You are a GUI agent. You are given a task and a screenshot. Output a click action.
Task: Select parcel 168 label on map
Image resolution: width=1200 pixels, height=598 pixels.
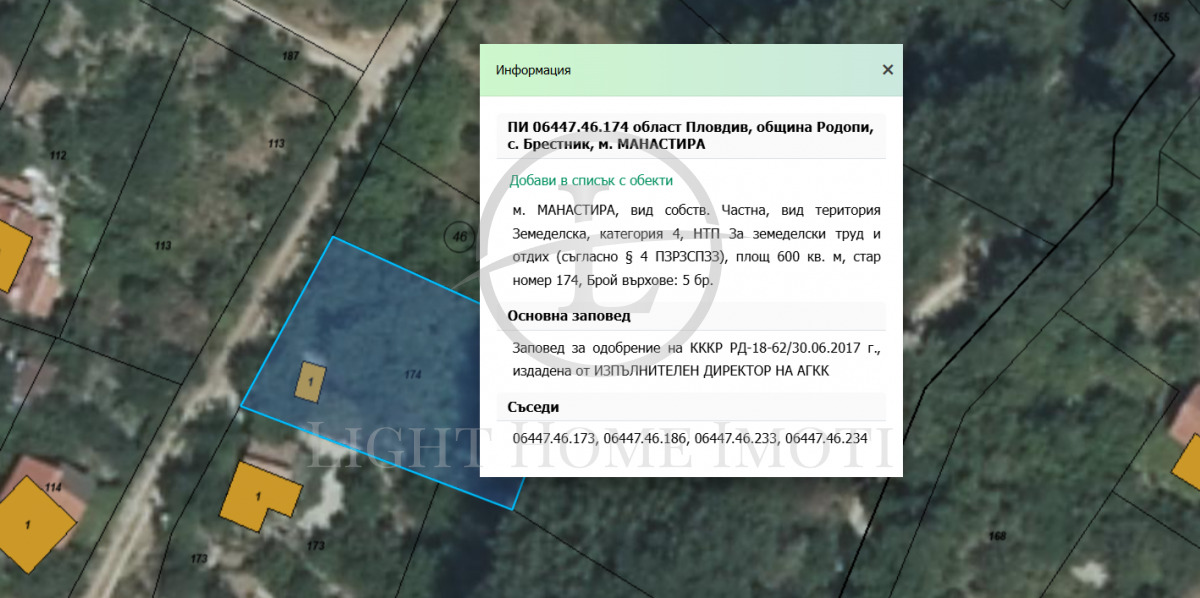pyautogui.click(x=996, y=537)
